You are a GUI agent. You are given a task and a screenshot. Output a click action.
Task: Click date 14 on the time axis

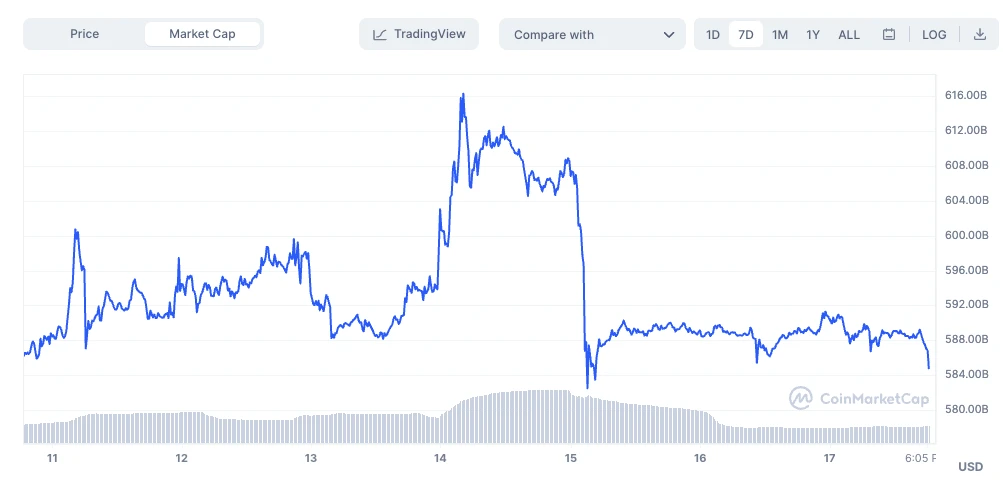(440, 458)
